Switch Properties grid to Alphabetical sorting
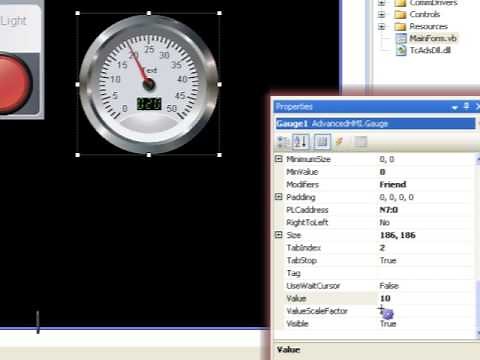480x360 pixels. click(301, 142)
